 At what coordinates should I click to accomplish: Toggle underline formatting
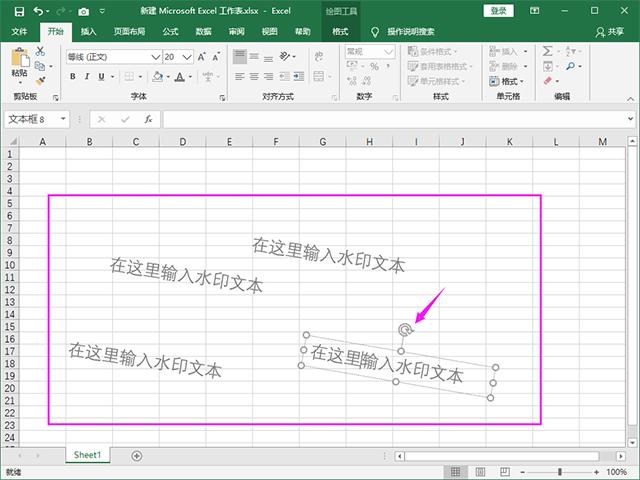pos(101,76)
